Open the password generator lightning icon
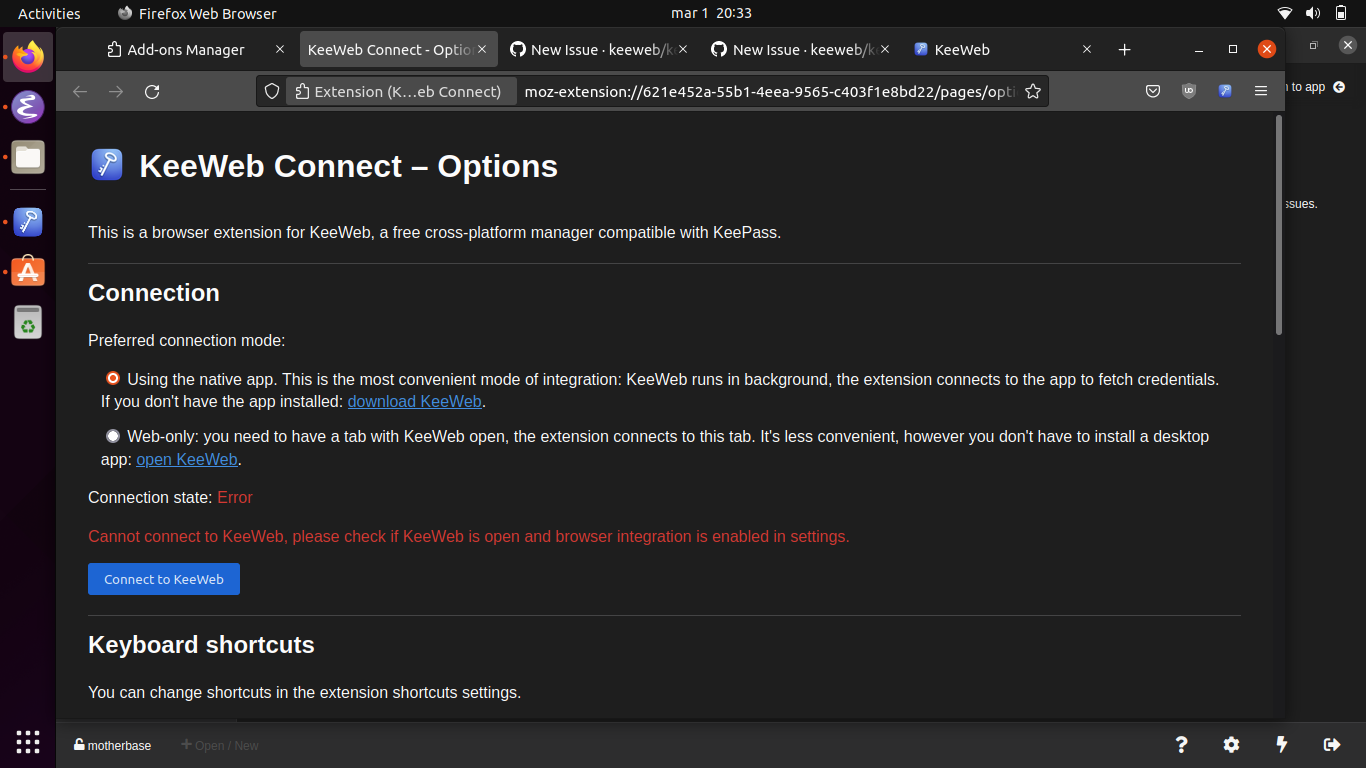1366x768 pixels. click(x=1281, y=744)
